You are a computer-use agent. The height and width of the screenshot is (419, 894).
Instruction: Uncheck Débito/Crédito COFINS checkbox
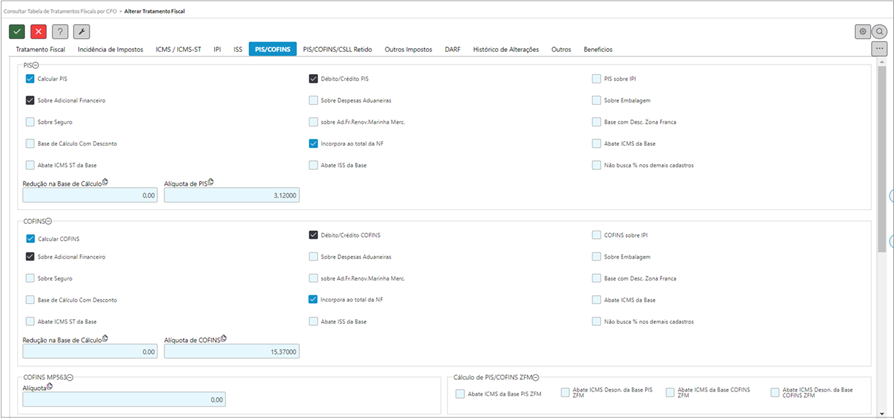tap(314, 235)
